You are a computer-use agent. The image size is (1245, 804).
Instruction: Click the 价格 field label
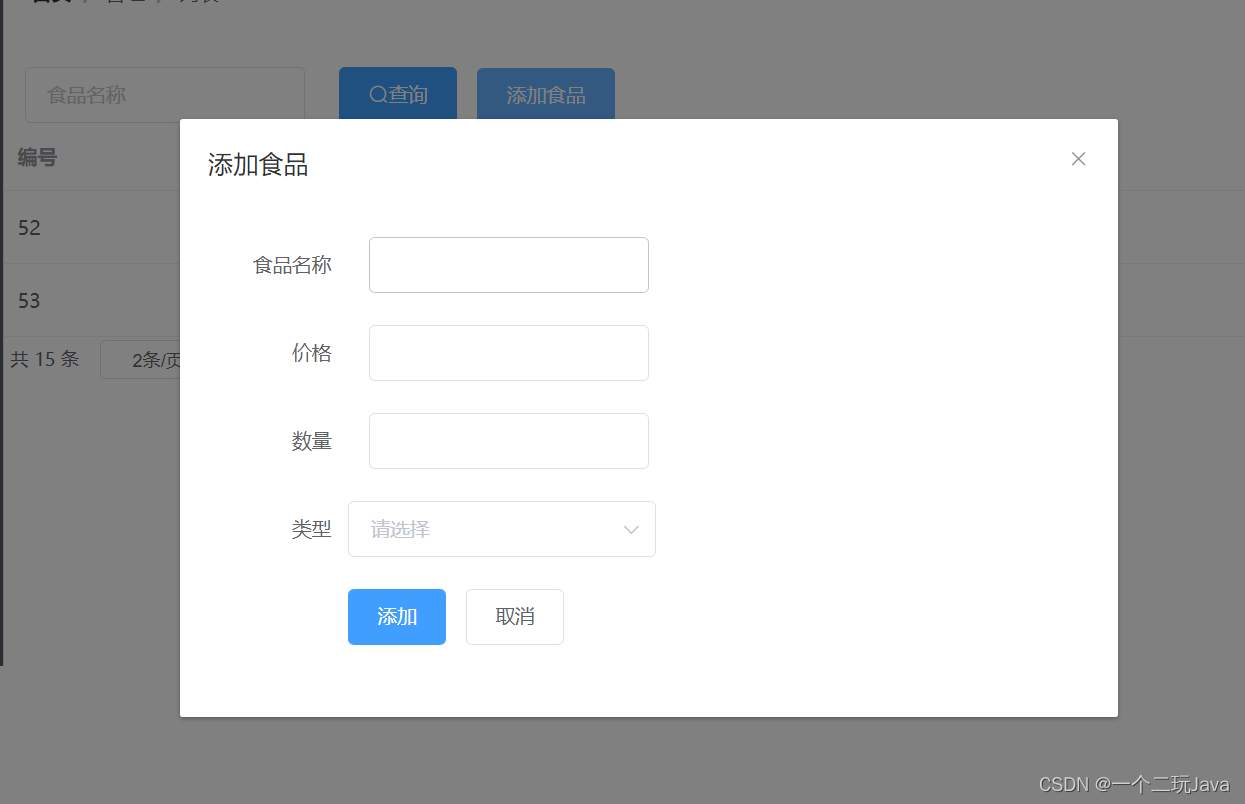[312, 353]
